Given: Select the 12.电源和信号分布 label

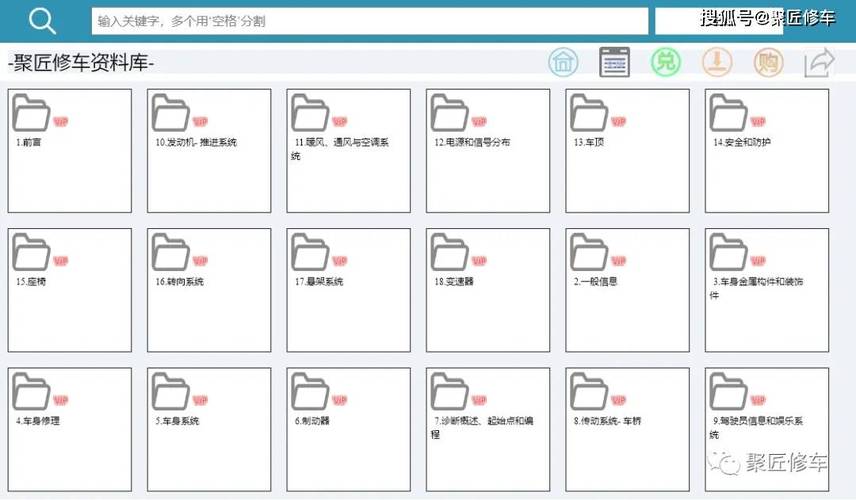Looking at the screenshot, I should tap(472, 142).
